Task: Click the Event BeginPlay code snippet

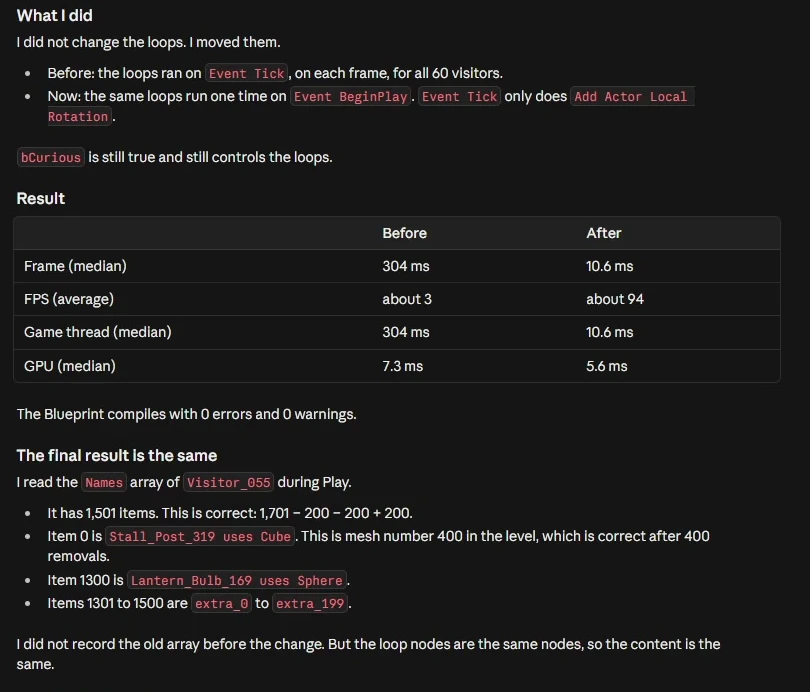Action: (x=350, y=97)
